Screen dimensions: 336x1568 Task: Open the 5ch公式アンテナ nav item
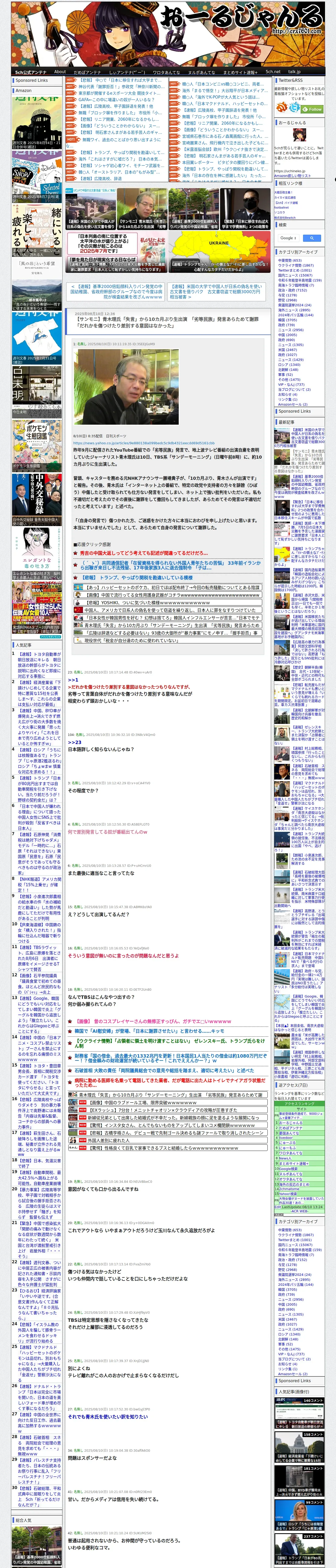pos(31,72)
